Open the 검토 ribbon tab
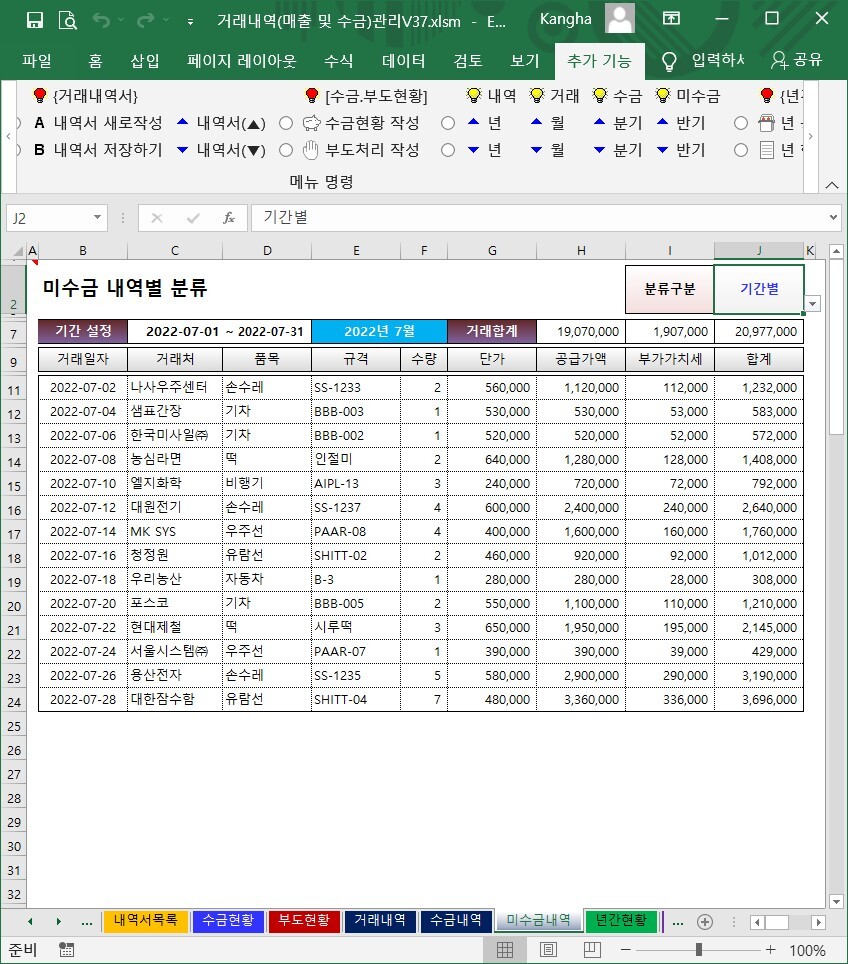This screenshot has width=848, height=964. 468,60
